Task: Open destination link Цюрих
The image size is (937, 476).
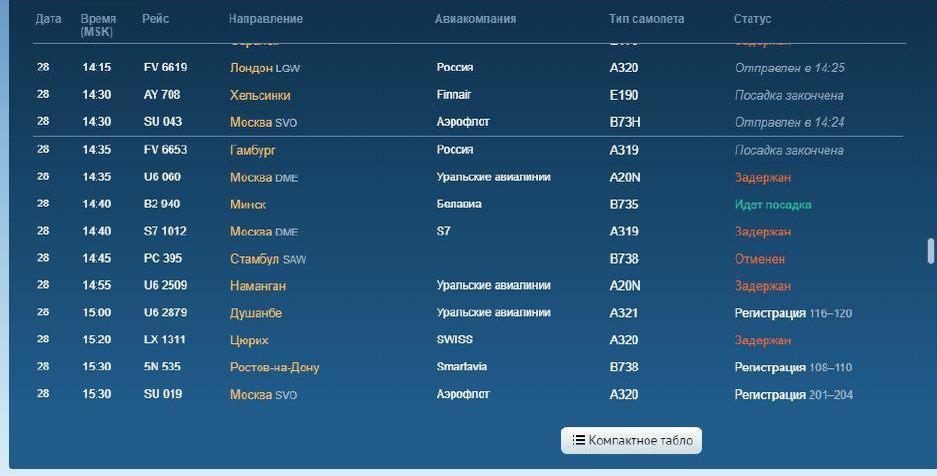Action: click(x=249, y=340)
